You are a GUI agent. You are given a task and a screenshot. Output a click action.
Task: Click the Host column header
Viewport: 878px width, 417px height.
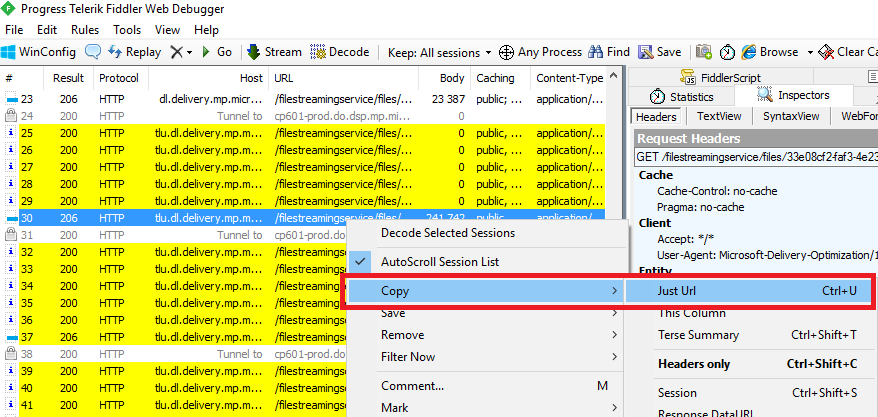point(251,78)
